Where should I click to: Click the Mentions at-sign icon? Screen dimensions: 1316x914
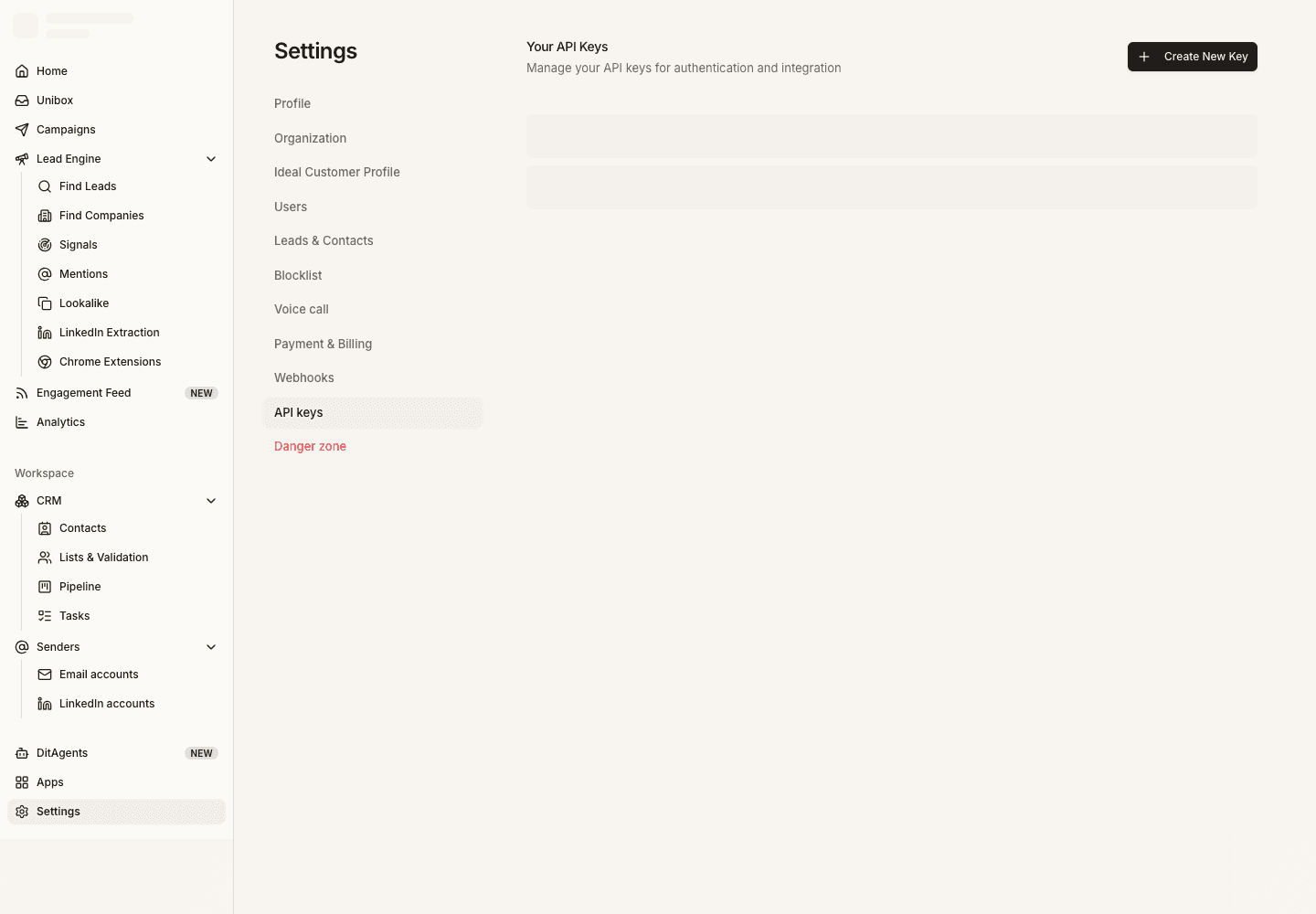pos(45,274)
